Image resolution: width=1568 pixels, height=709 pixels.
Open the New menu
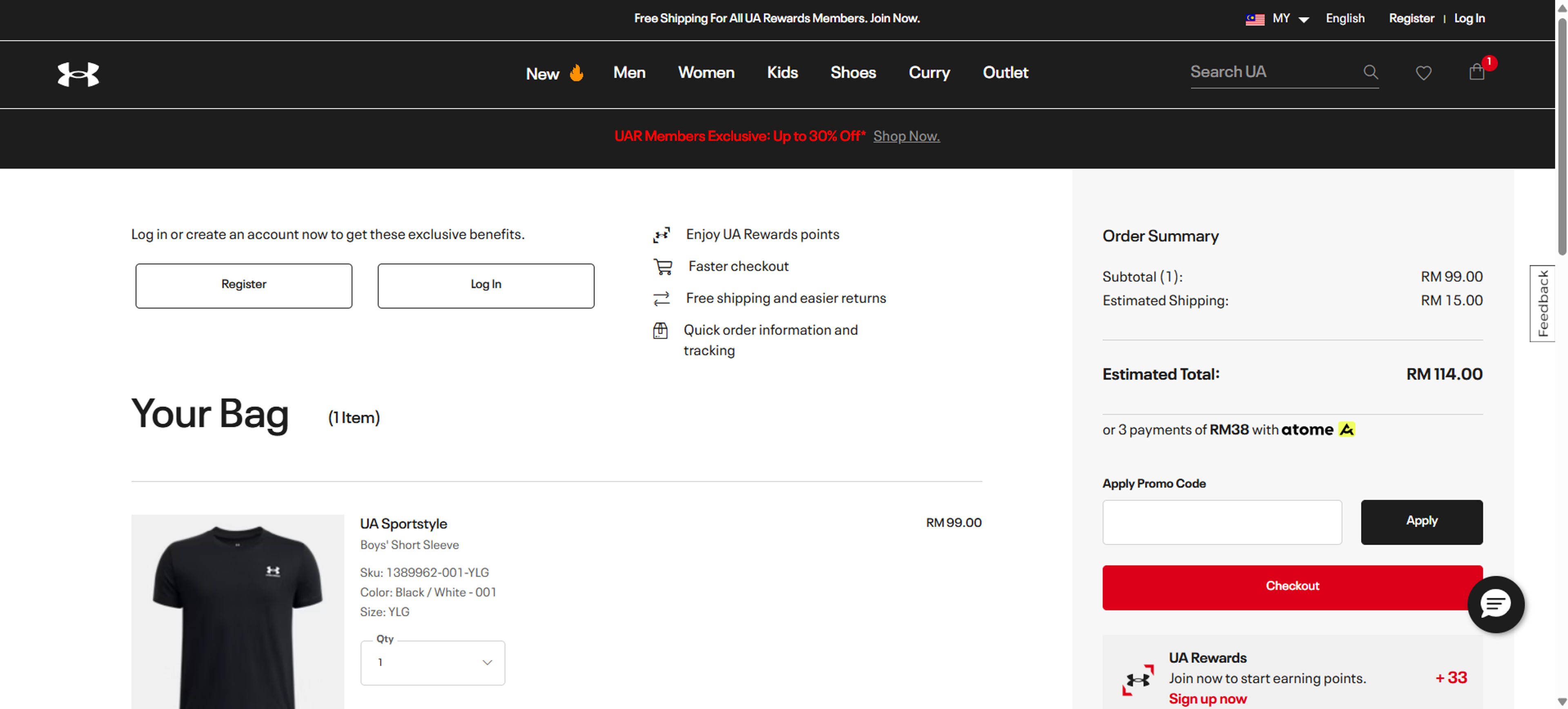coord(542,73)
